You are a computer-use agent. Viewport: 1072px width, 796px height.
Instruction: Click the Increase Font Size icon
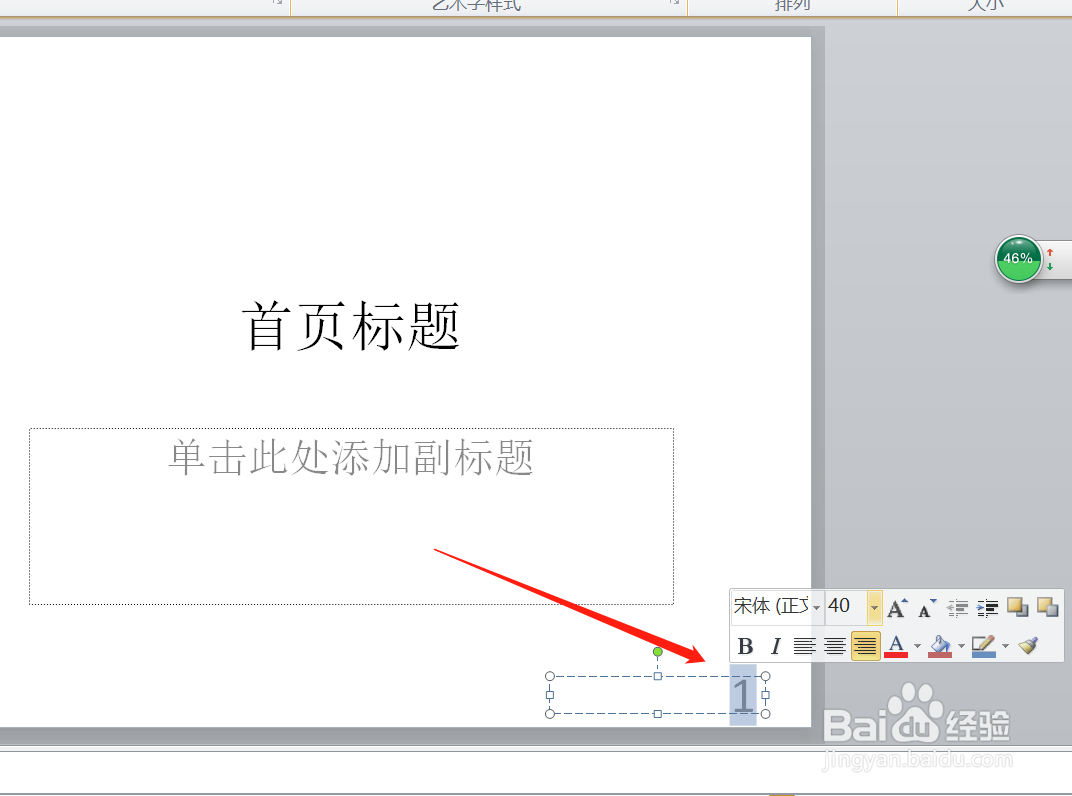coord(896,607)
